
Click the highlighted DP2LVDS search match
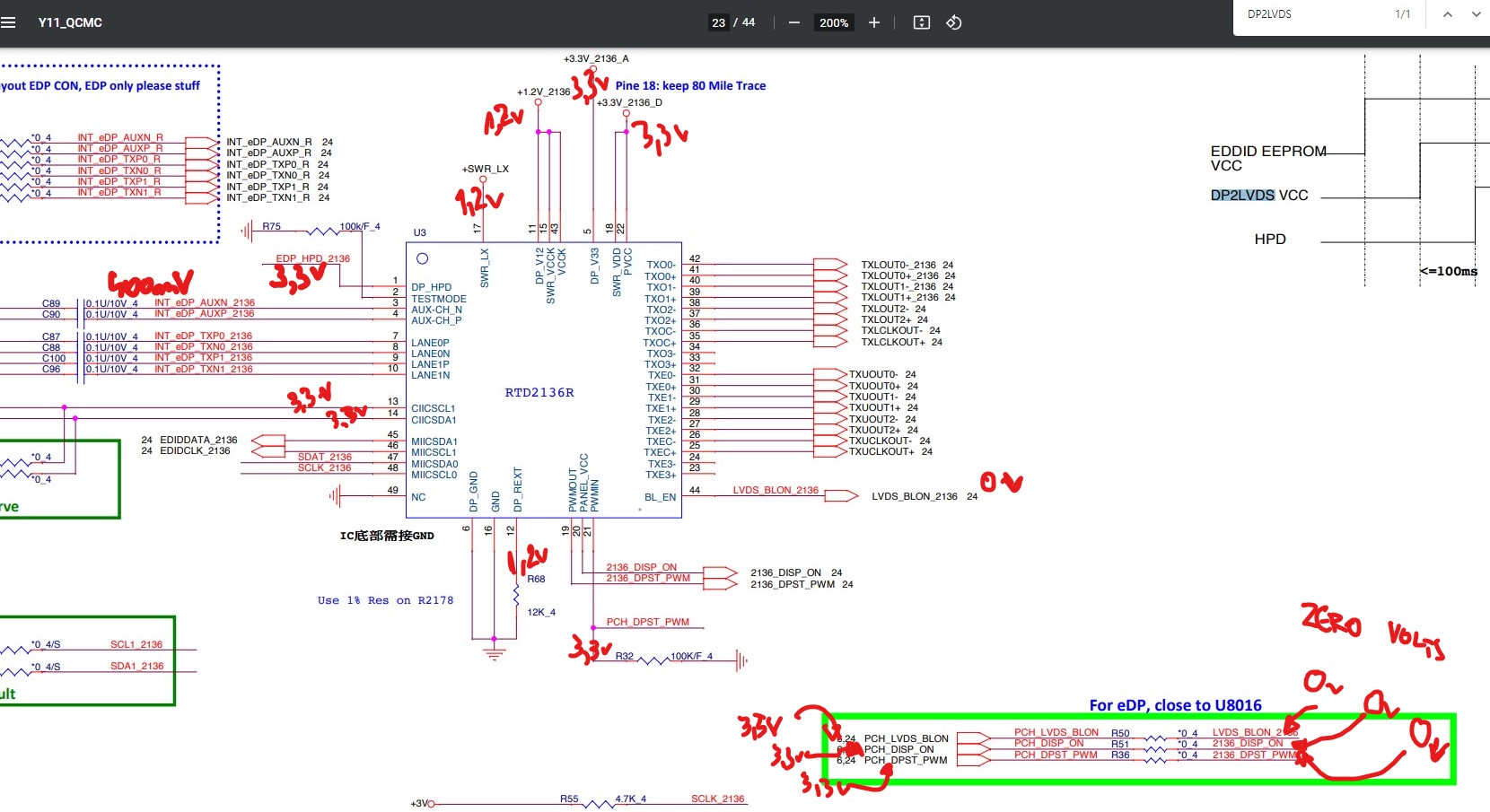pyautogui.click(x=1242, y=195)
